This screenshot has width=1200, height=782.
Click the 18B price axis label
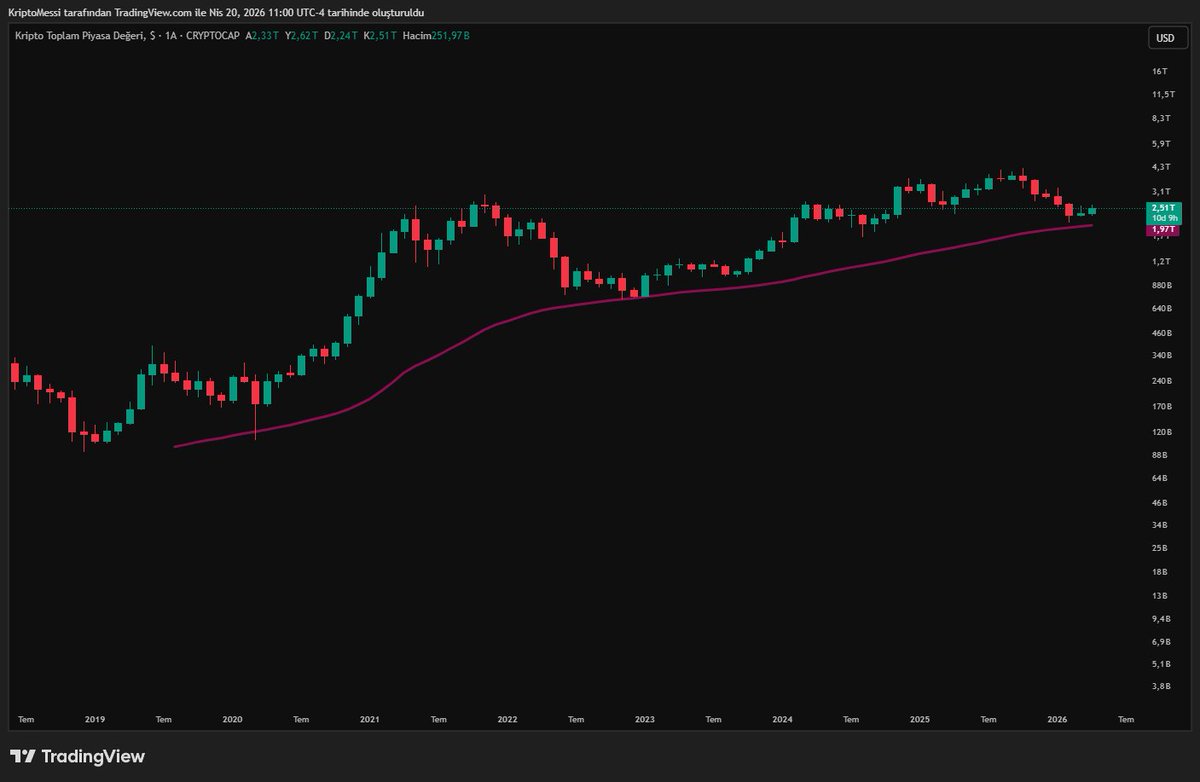pyautogui.click(x=1160, y=572)
